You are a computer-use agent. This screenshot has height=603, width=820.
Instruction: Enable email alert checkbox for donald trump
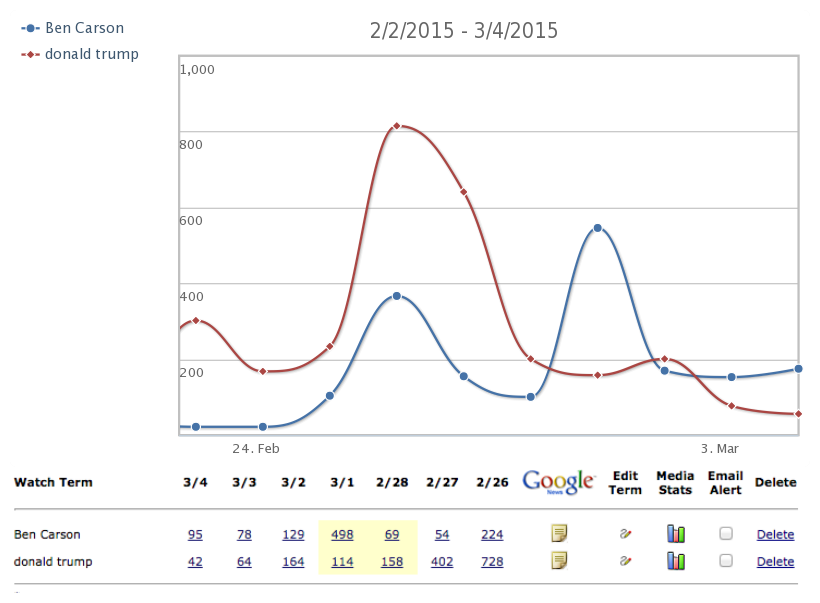(726, 561)
